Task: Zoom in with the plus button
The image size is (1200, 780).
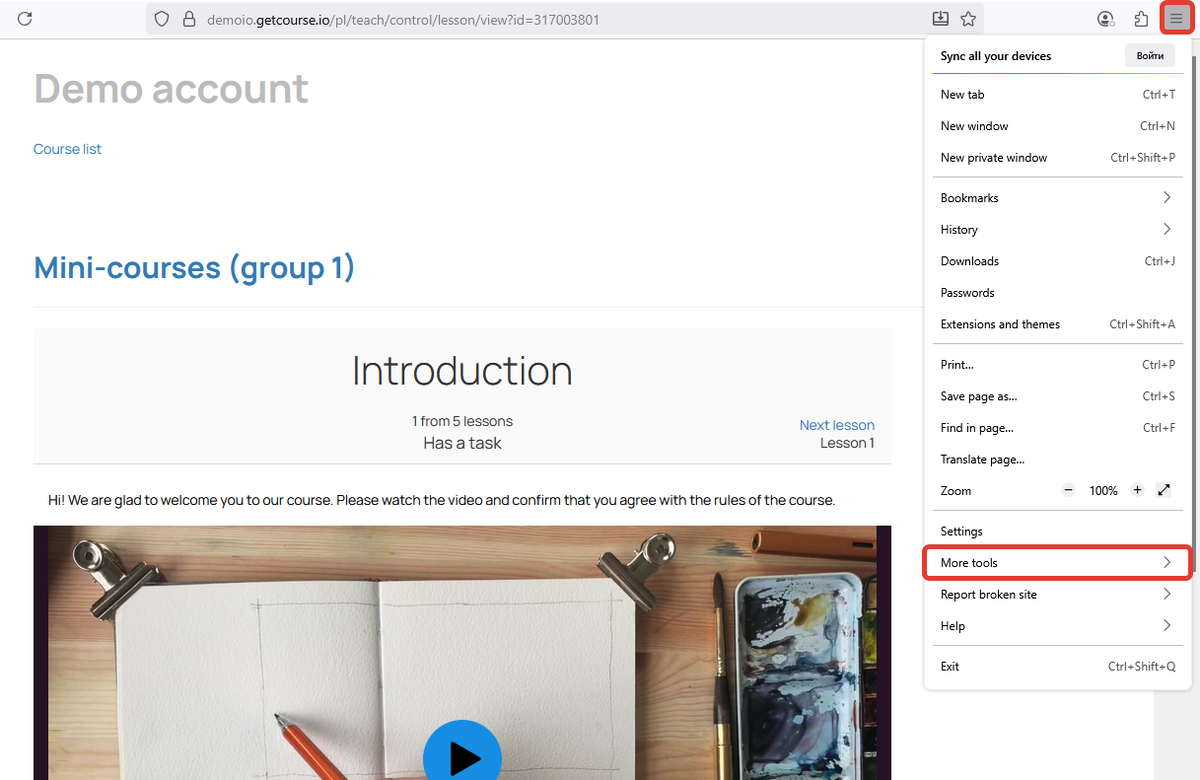Action: click(1137, 491)
